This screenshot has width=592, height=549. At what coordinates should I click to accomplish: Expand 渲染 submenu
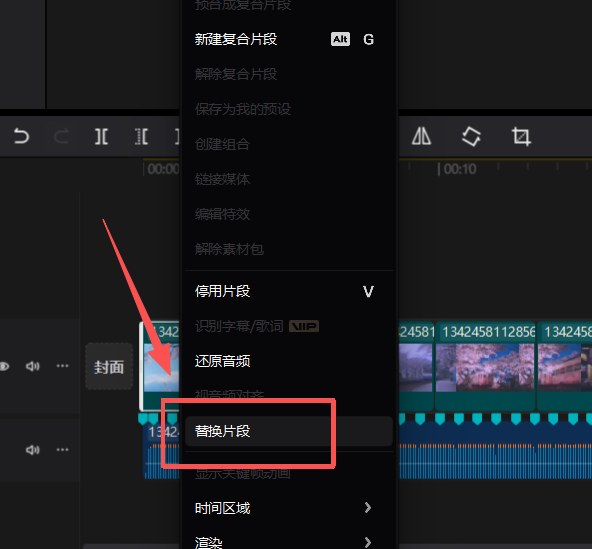[x=288, y=542]
